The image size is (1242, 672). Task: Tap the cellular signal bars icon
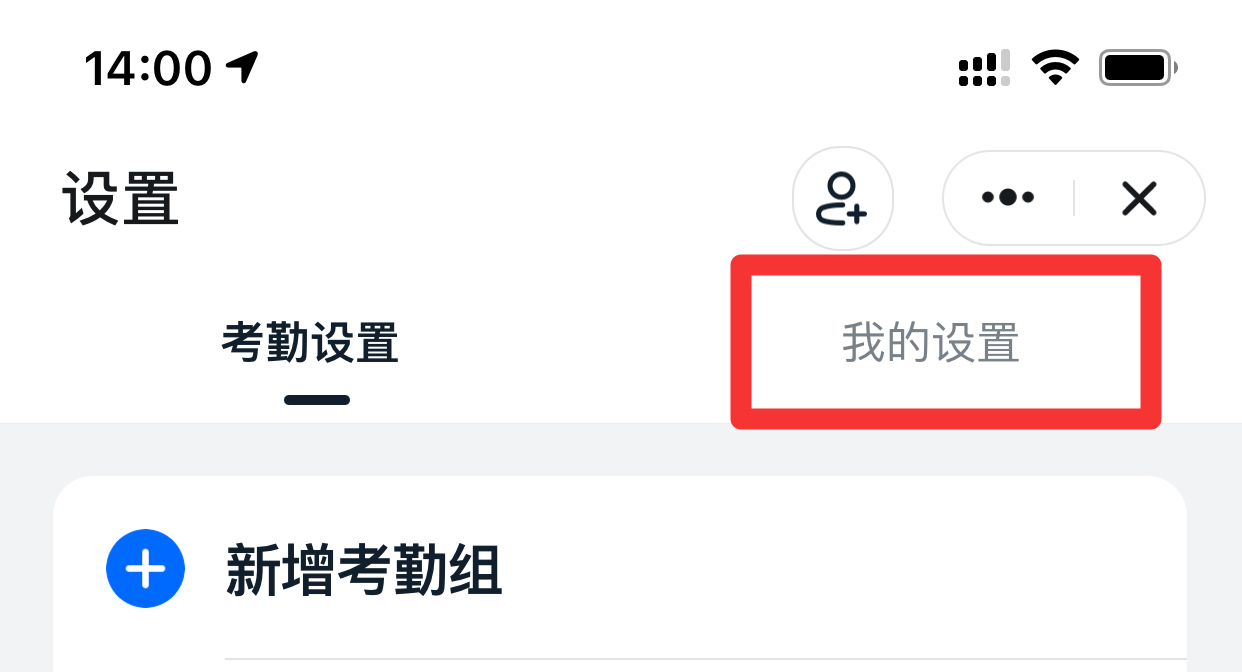[x=985, y=68]
